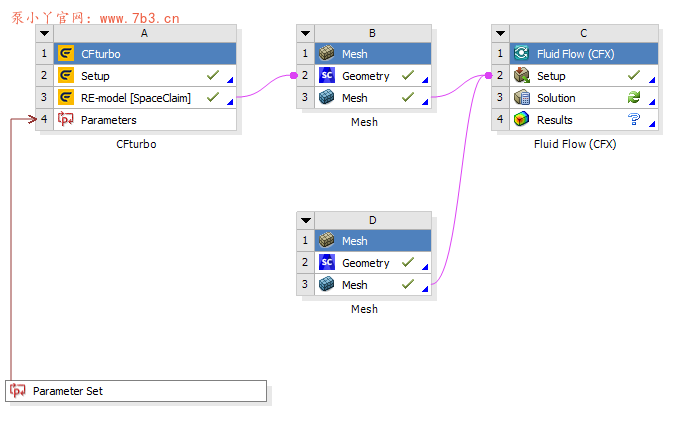Click blue corner triangle on RE-model cell

click(x=231, y=102)
